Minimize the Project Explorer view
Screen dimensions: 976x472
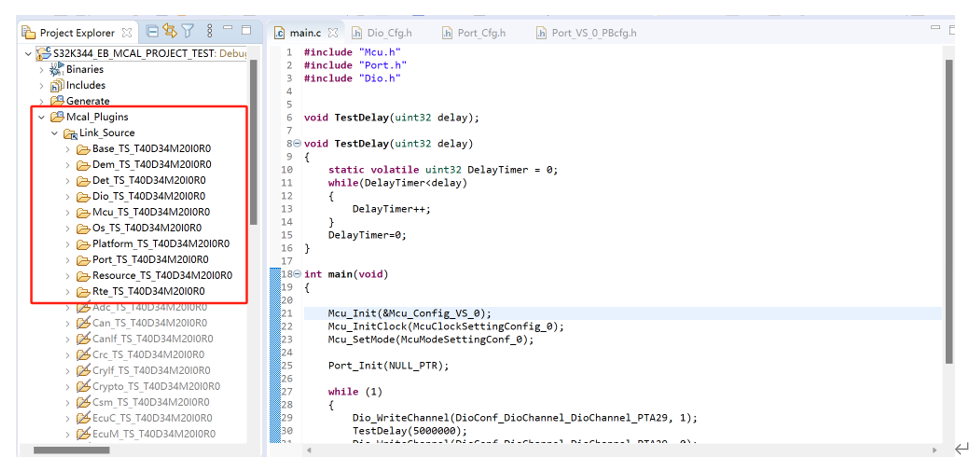228,29
